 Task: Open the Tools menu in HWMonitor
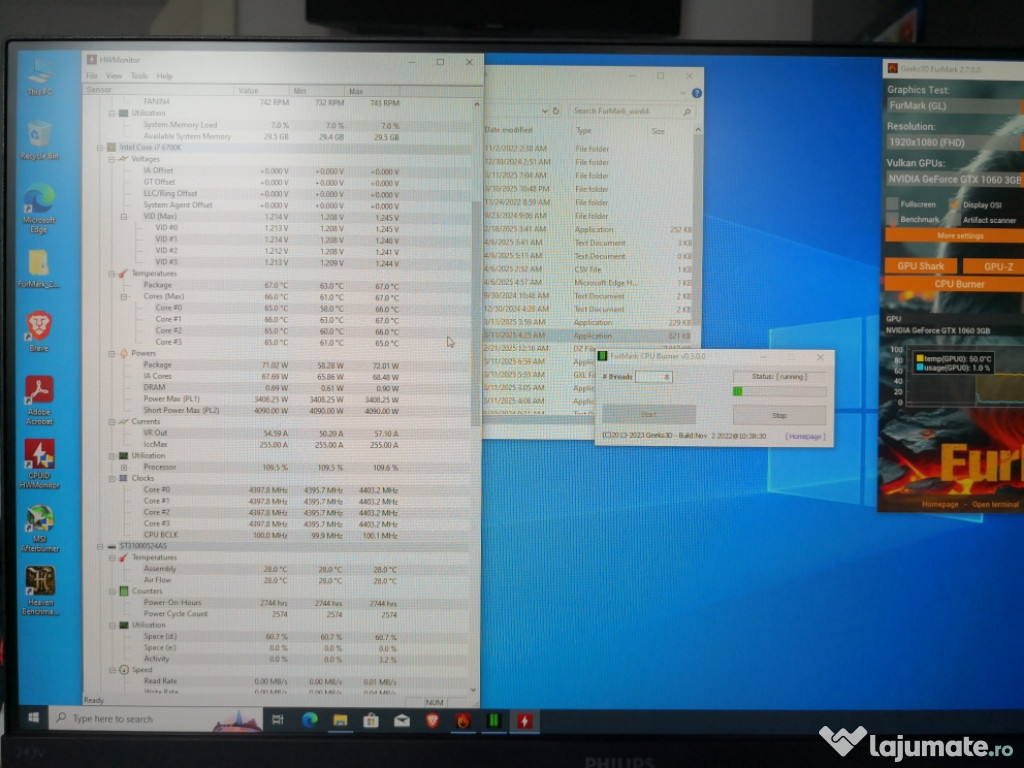tap(139, 76)
